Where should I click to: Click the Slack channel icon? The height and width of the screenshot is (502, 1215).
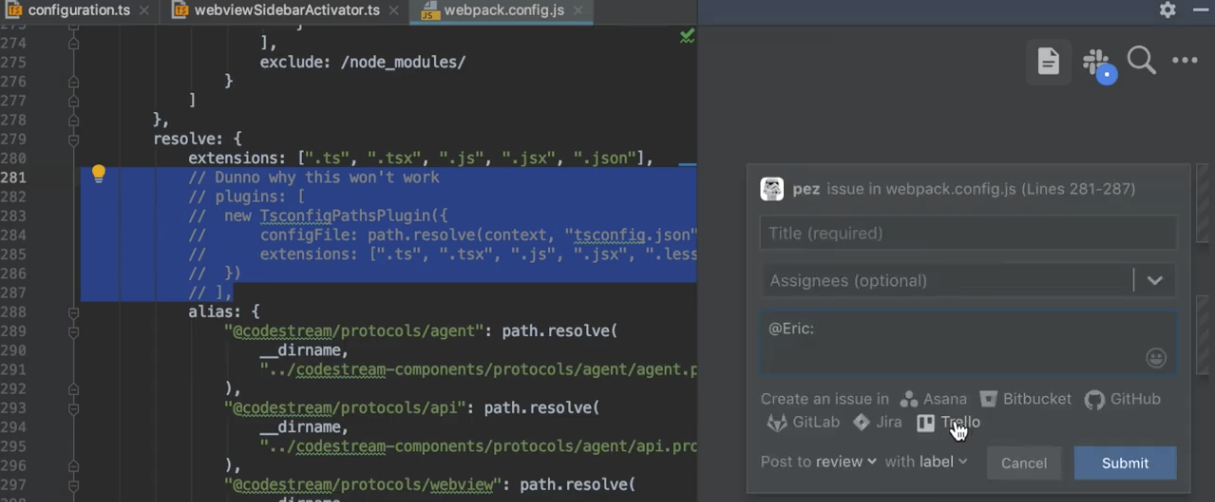click(1097, 62)
